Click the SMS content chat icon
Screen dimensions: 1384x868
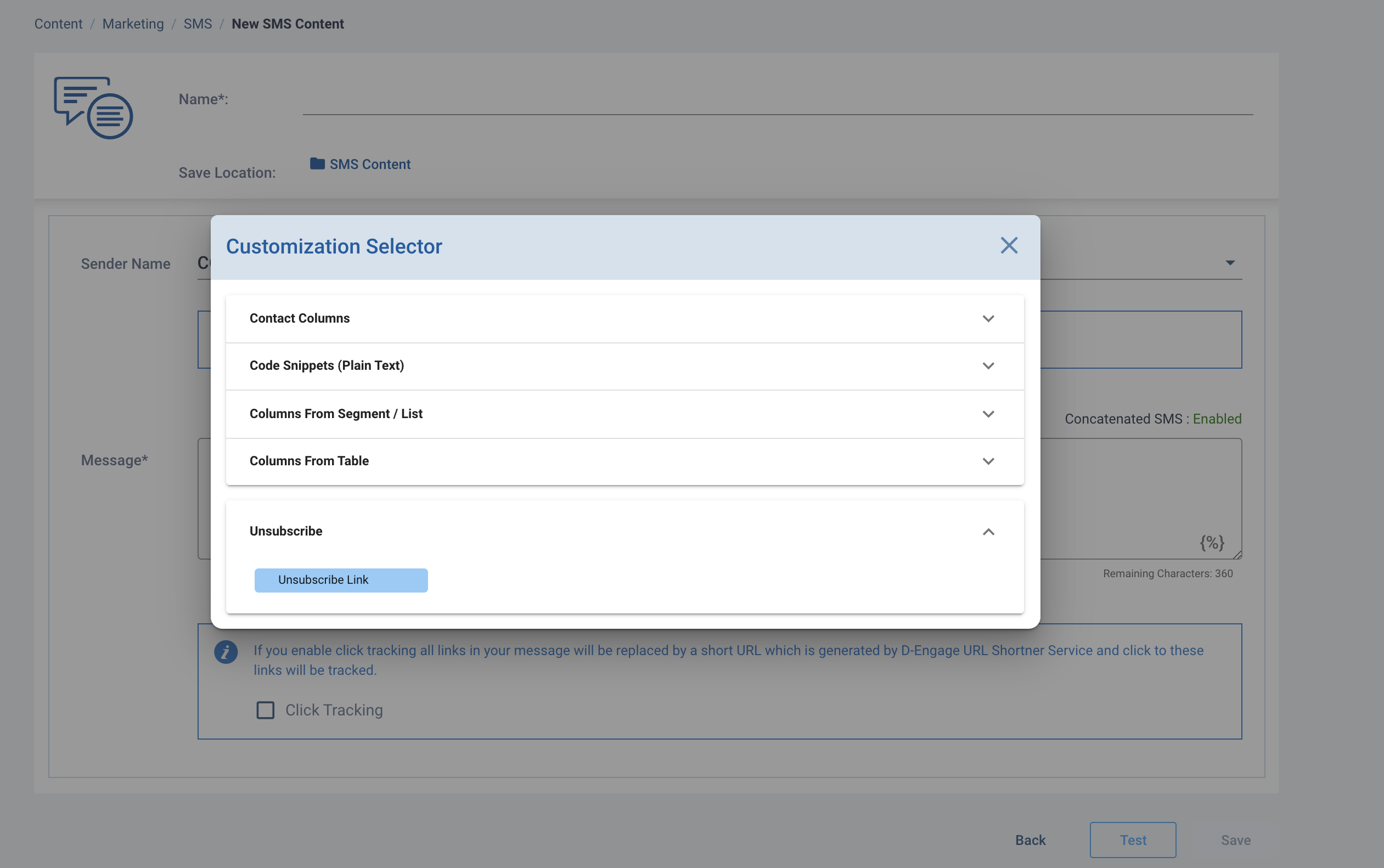94,108
